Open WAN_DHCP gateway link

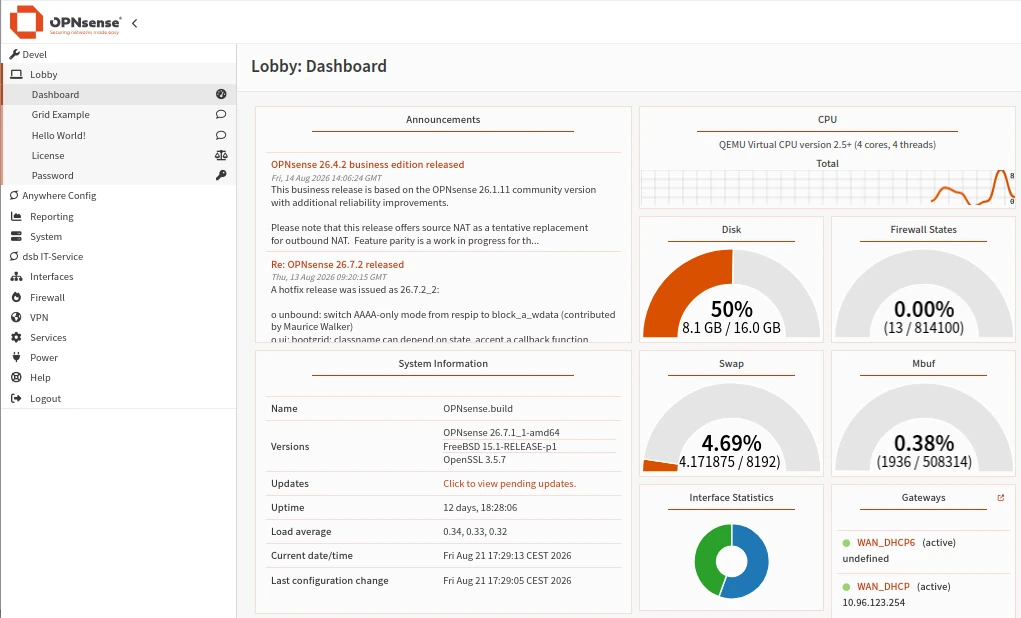click(x=883, y=587)
